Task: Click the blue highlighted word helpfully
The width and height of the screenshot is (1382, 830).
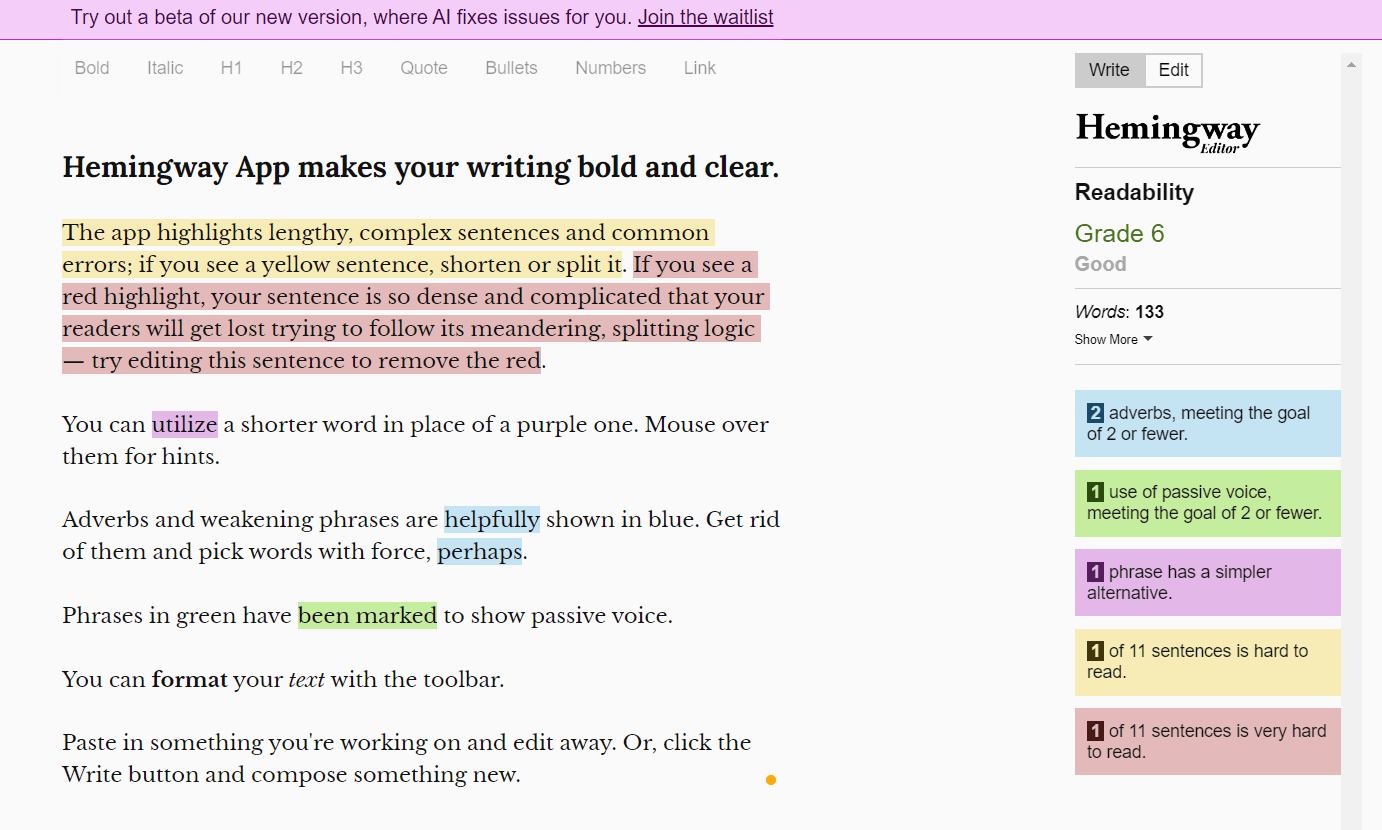Action: tap(492, 520)
